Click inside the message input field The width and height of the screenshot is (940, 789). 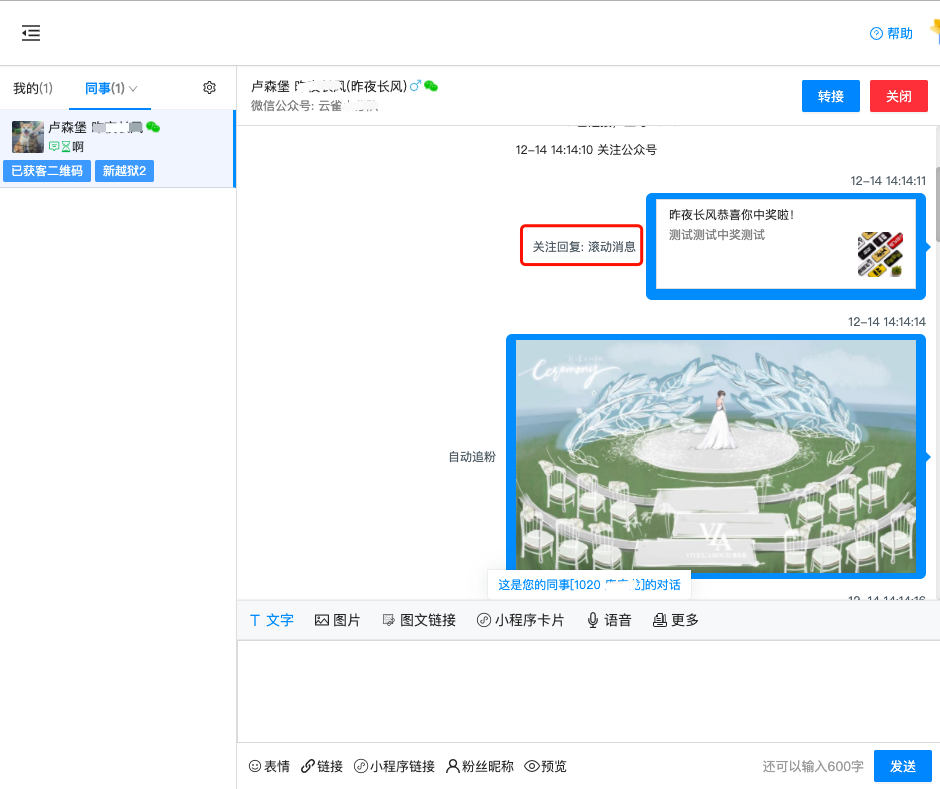click(x=588, y=690)
